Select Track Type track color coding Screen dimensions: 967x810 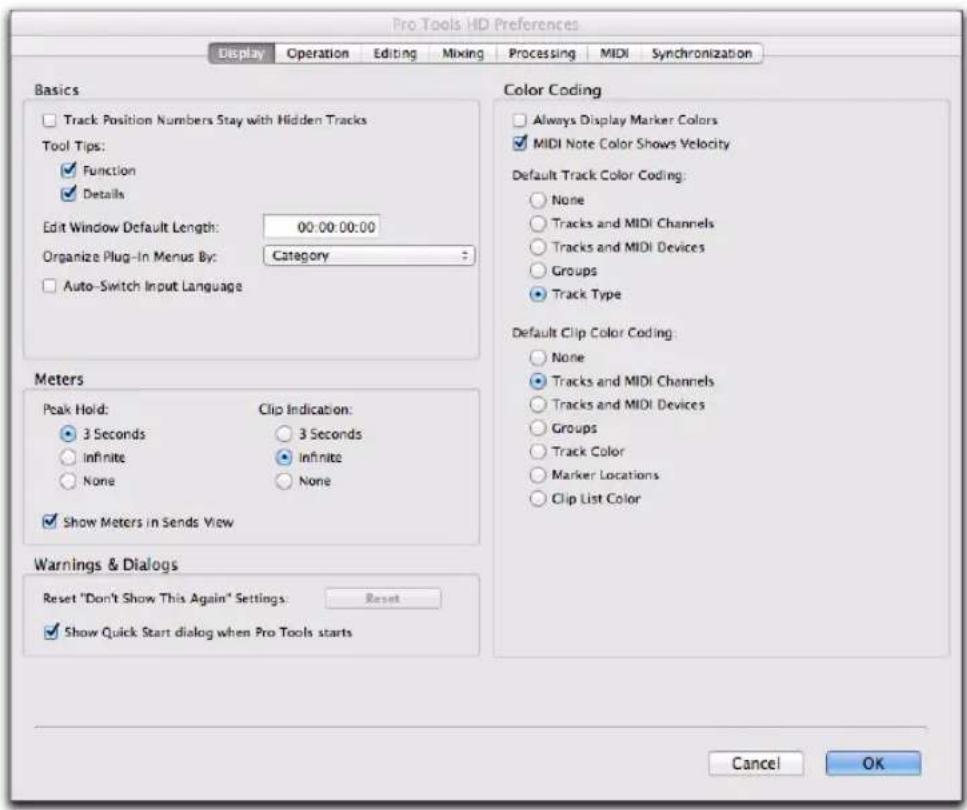tap(538, 294)
